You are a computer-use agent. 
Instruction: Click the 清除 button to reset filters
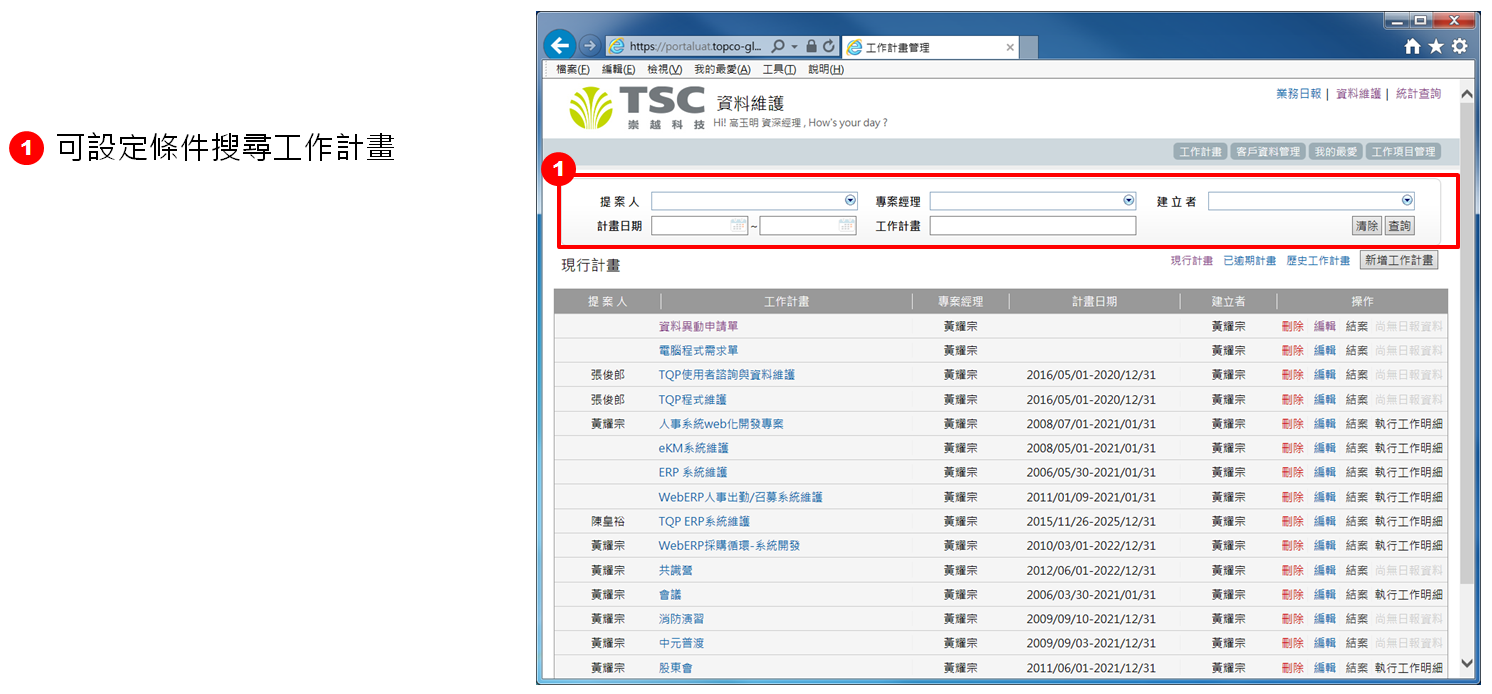pos(1367,226)
